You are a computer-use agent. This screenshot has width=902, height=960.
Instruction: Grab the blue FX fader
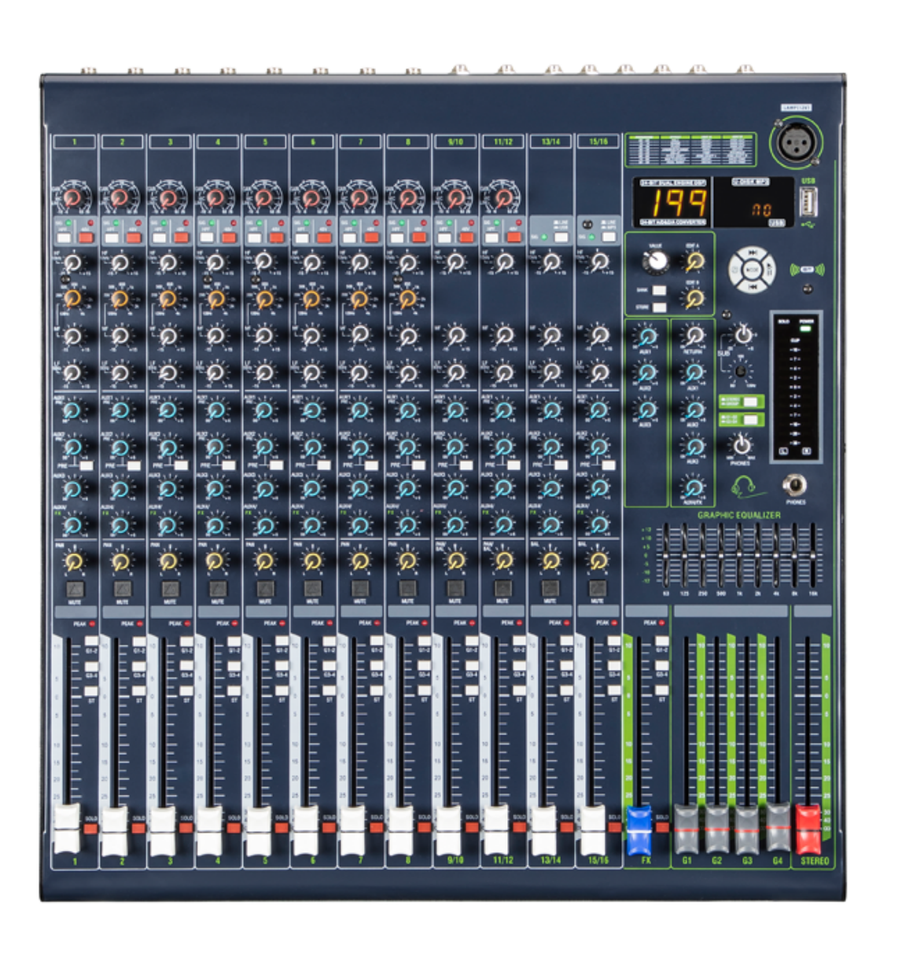pyautogui.click(x=639, y=831)
